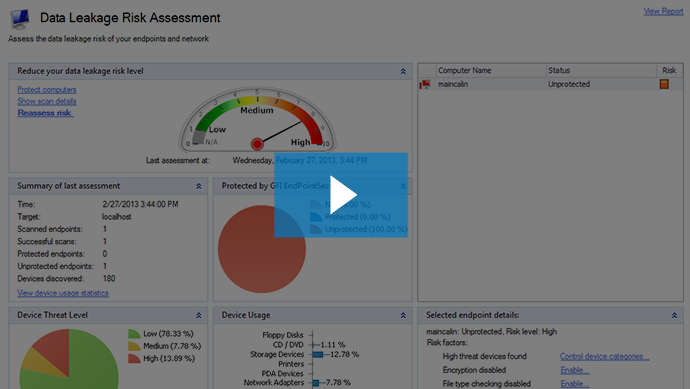
Task: Click Enable link for File type checking
Action: point(574,384)
